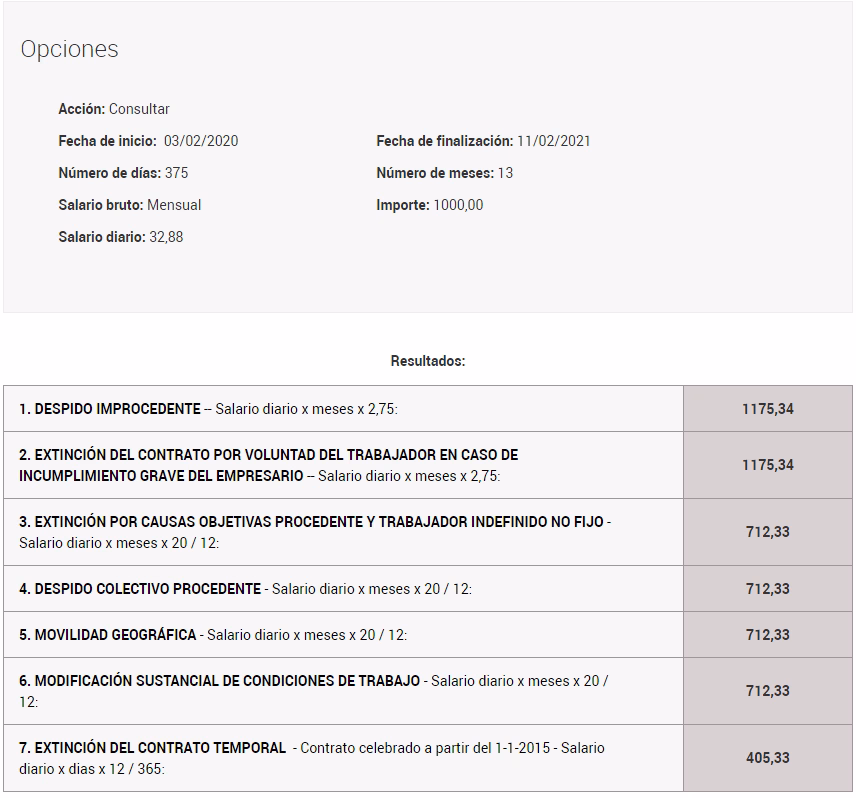
Task: Click the Salario diario value 32,88
Action: tap(166, 237)
